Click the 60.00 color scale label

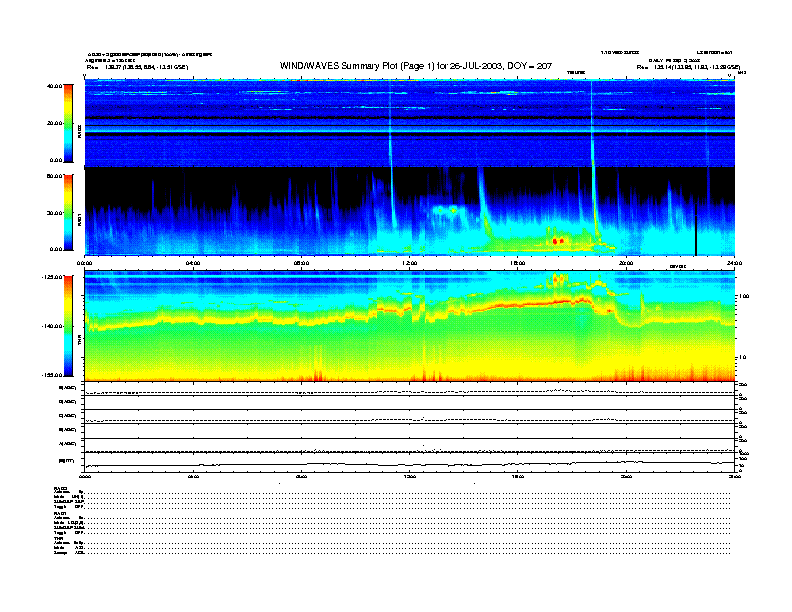click(54, 176)
